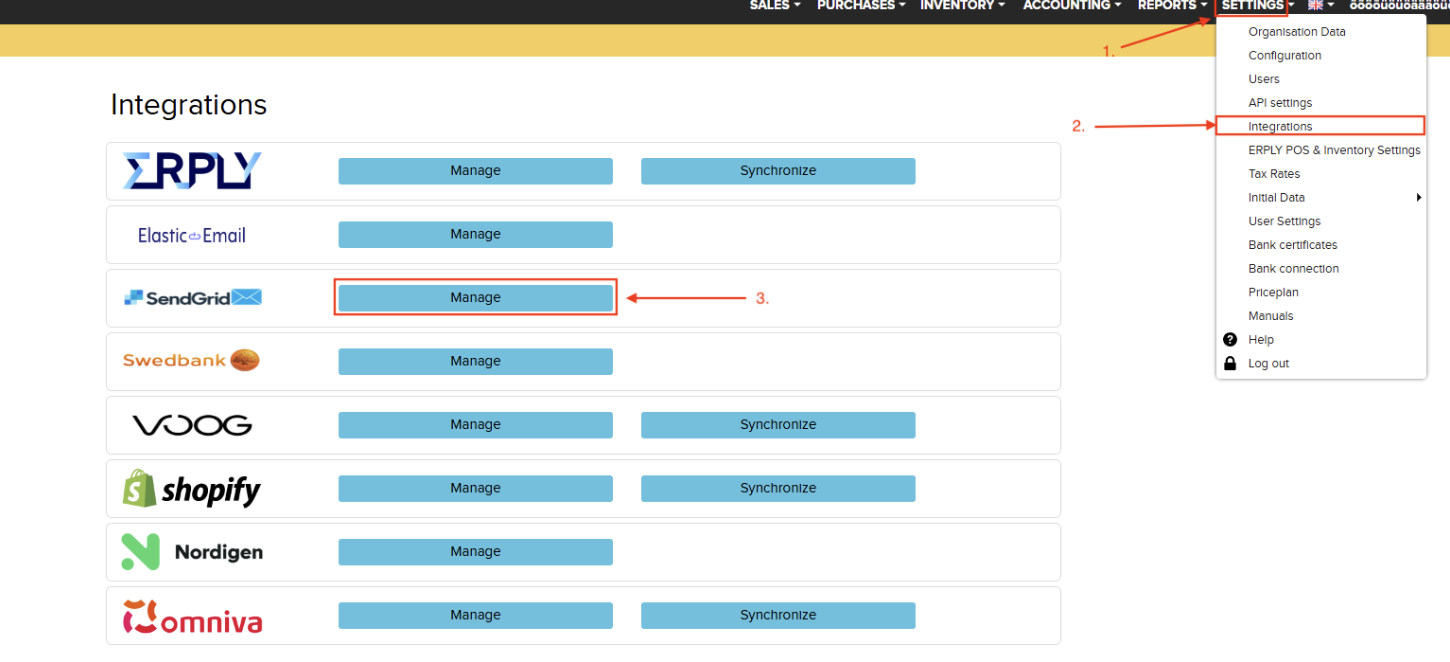
Task: Click Manage button for Swedbank
Action: pos(475,361)
